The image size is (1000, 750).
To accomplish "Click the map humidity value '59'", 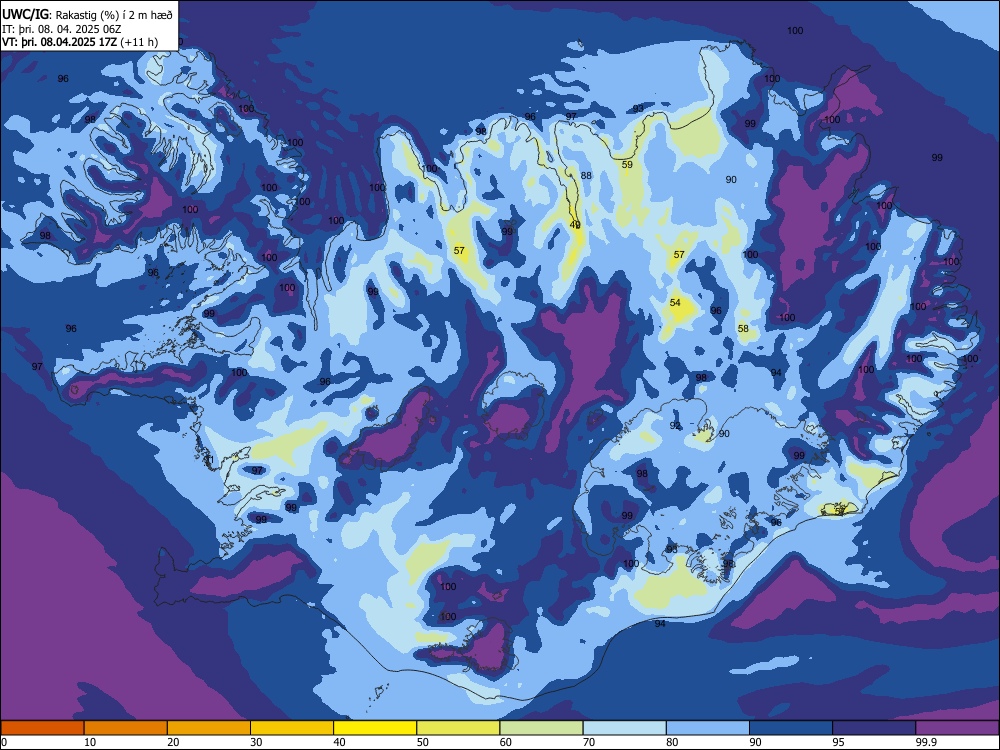I will (x=627, y=165).
